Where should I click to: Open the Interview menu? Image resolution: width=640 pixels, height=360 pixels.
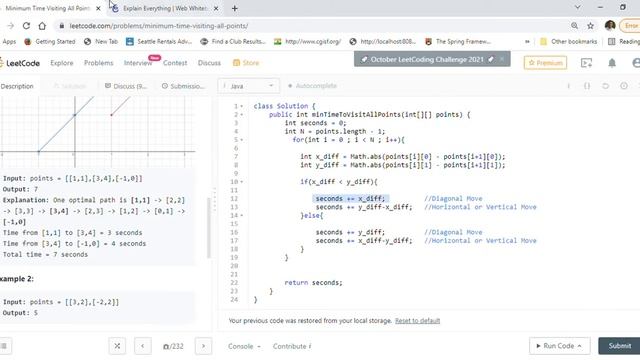point(138,63)
